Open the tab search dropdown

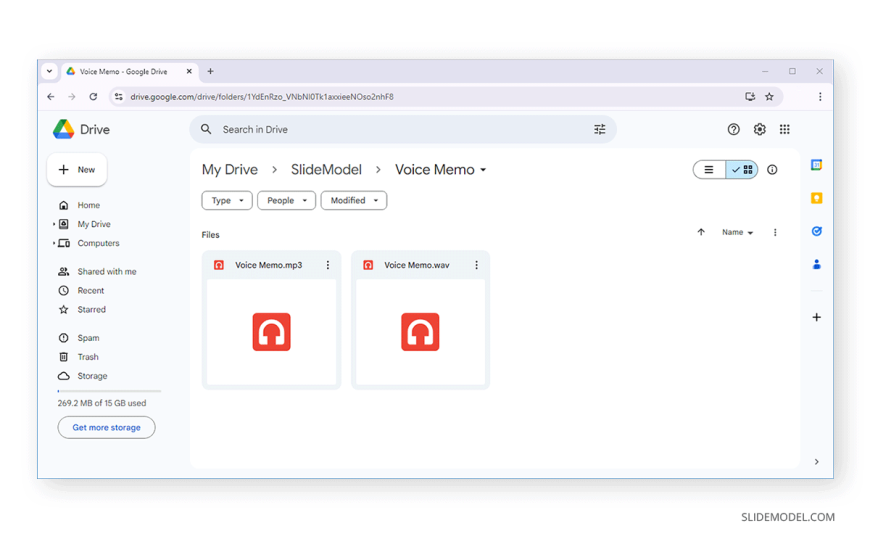pyautogui.click(x=49, y=71)
